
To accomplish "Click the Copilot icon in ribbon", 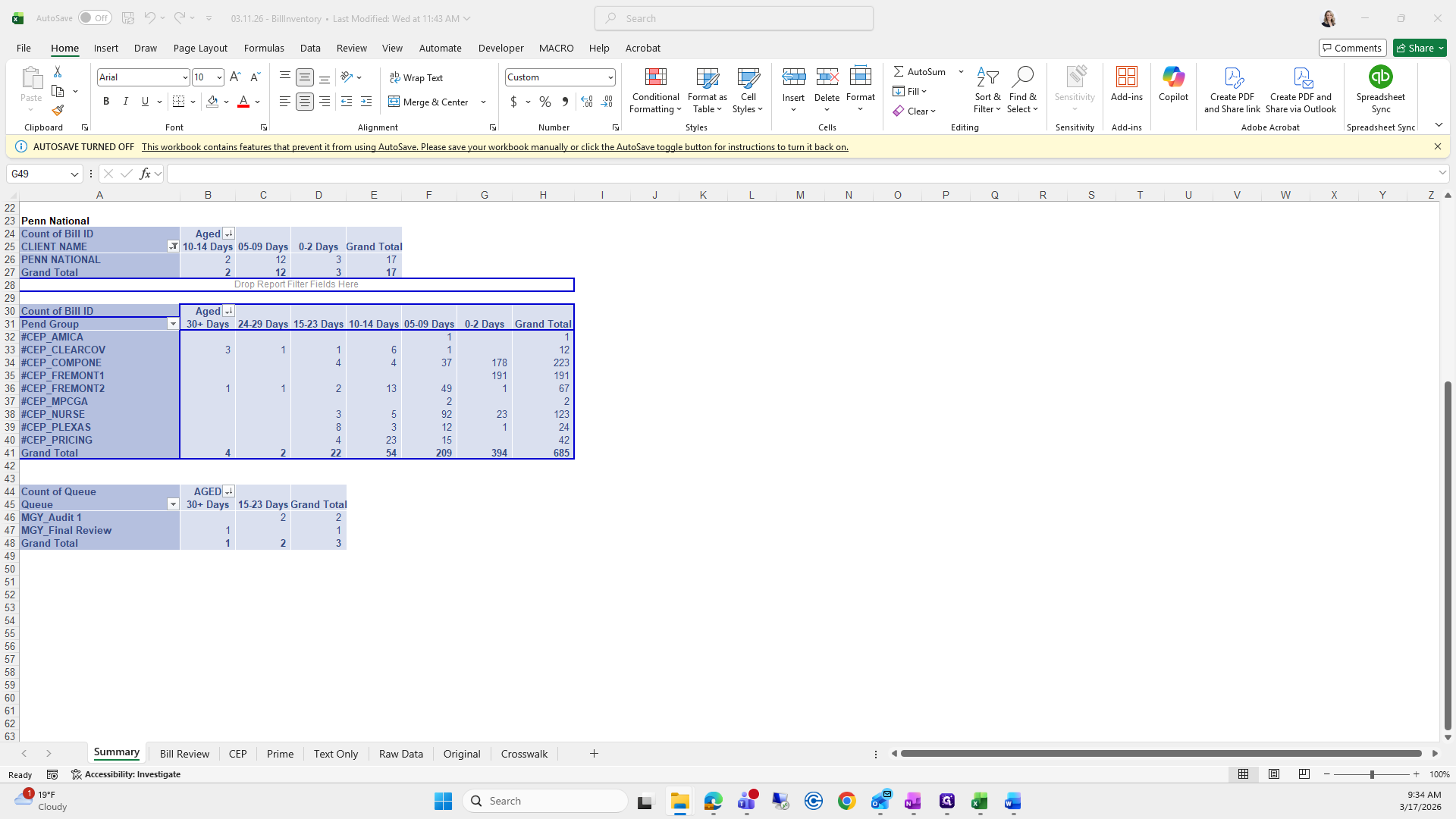I will [1173, 77].
